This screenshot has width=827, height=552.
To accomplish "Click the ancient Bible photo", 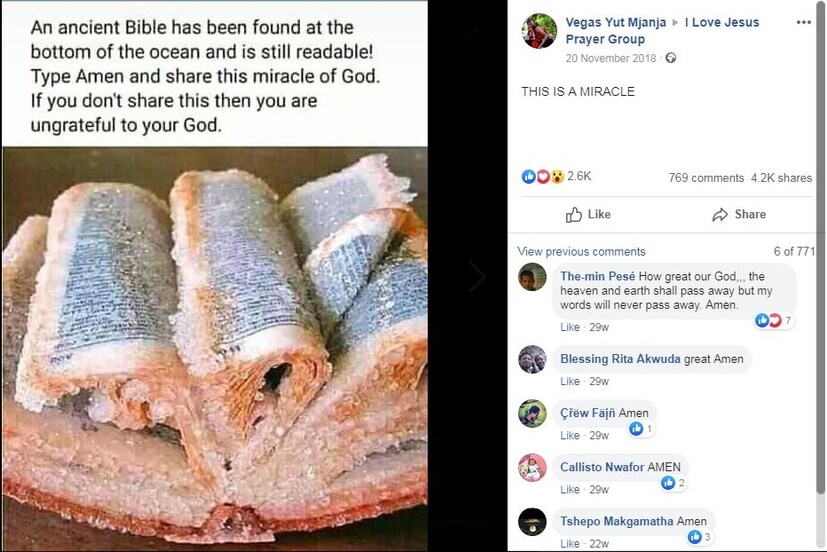I will coord(214,340).
